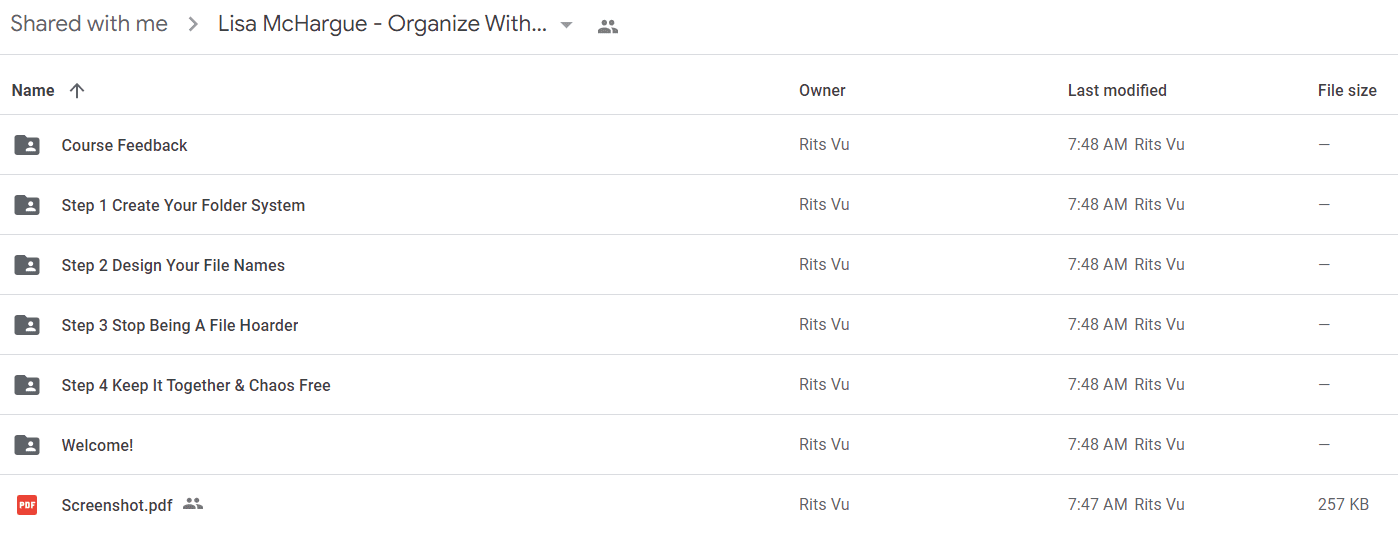
Task: Click the shared icon next to Screenshot.pdf
Action: click(x=193, y=504)
